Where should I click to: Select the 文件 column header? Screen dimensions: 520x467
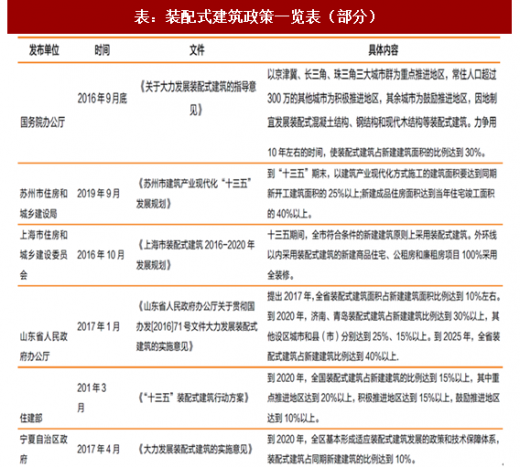[197, 50]
